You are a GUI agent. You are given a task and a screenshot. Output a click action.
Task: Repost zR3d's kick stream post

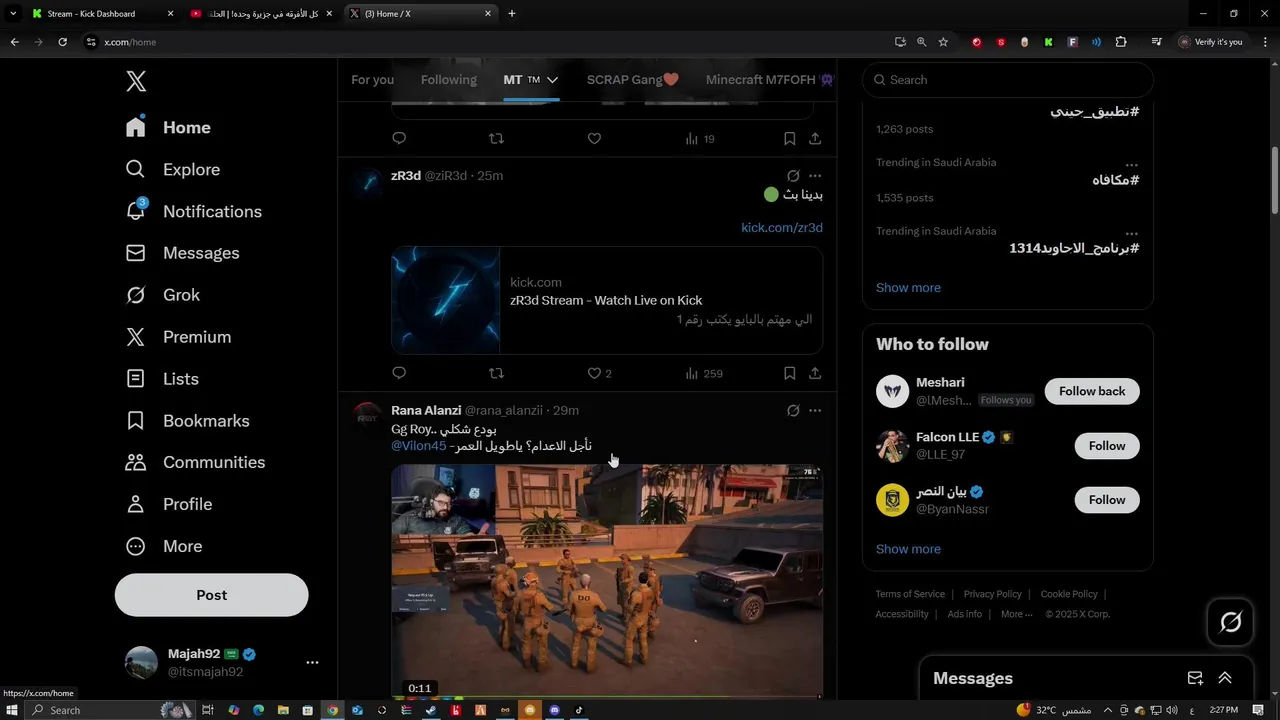tap(496, 373)
